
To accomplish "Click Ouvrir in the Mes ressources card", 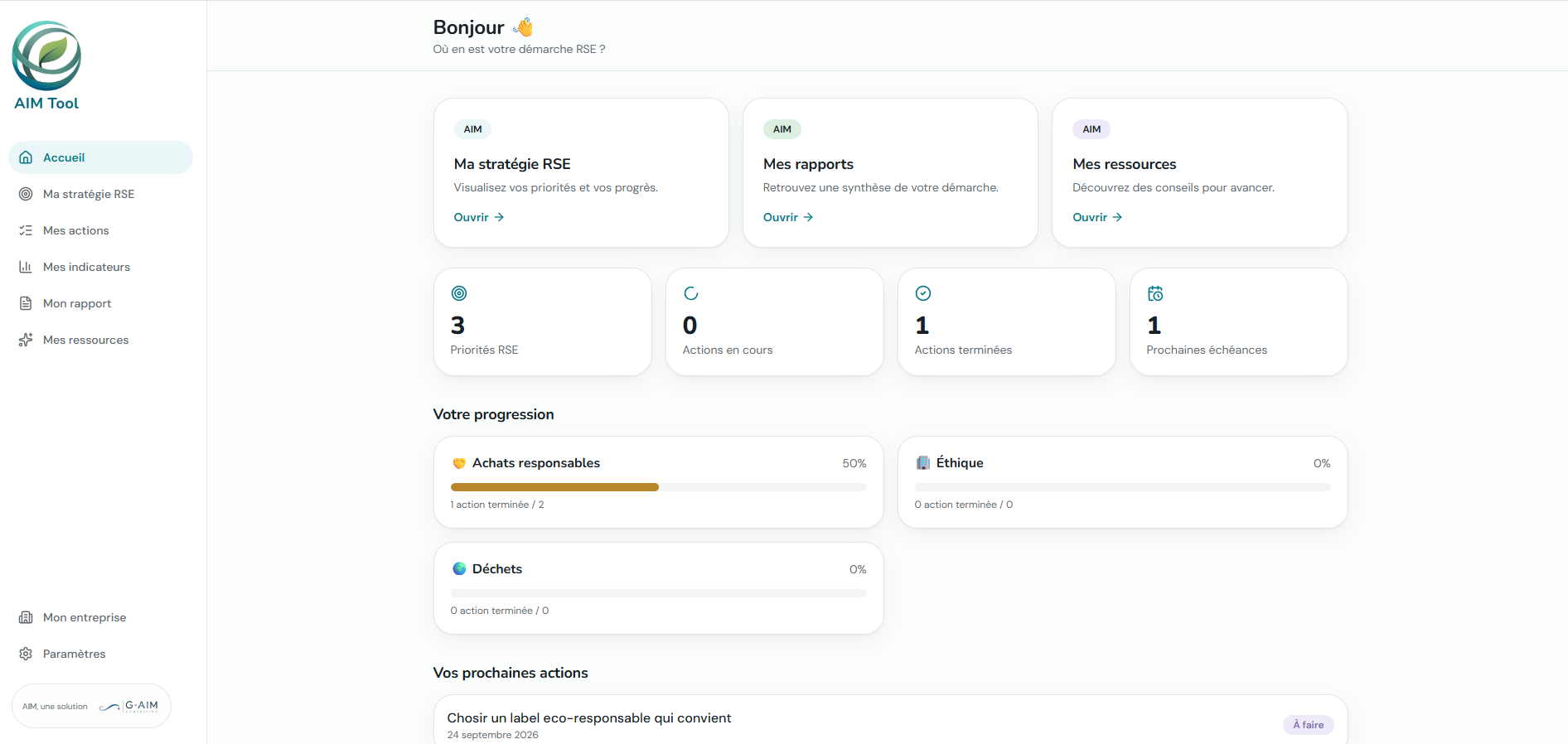I will (x=1097, y=217).
